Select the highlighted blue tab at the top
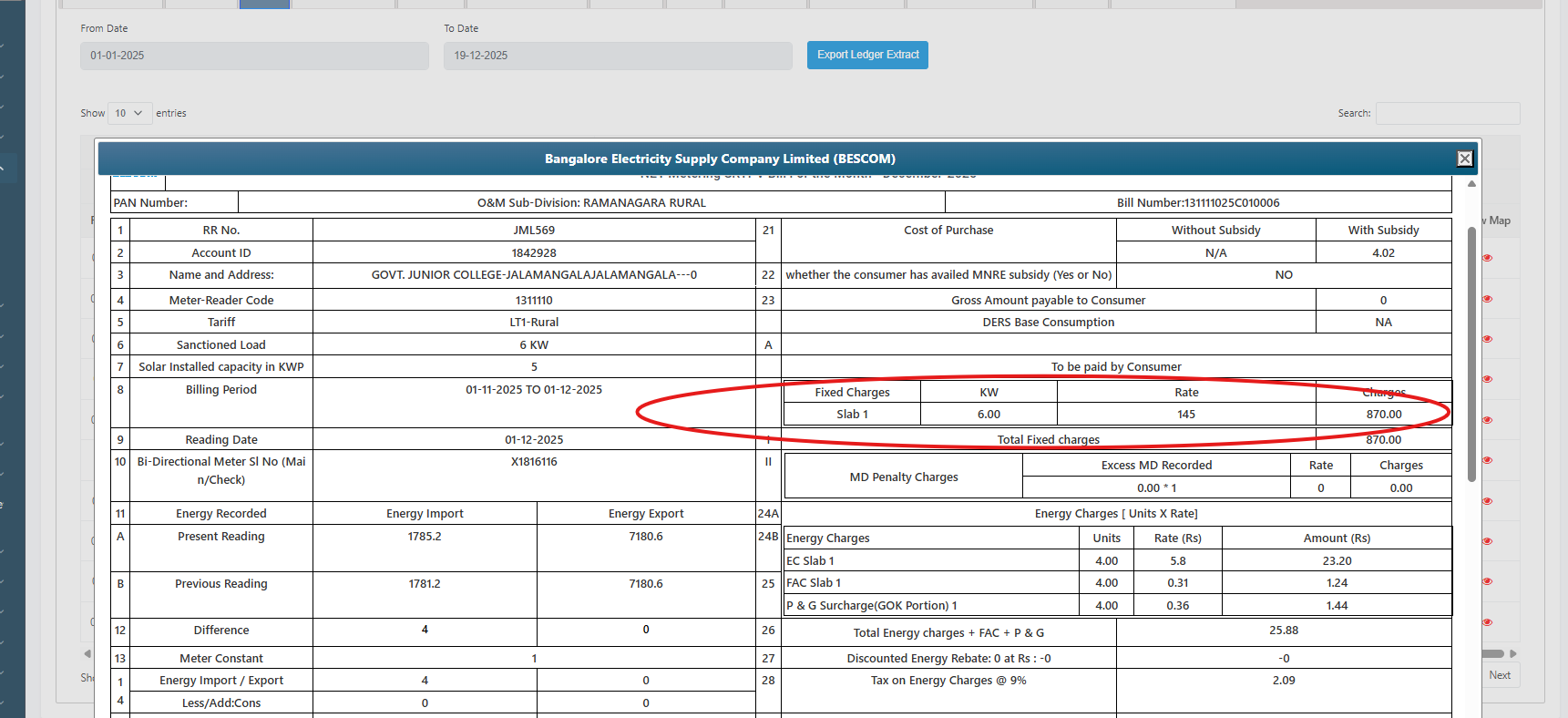Viewport: 1568px width, 718px height. (264, 4)
